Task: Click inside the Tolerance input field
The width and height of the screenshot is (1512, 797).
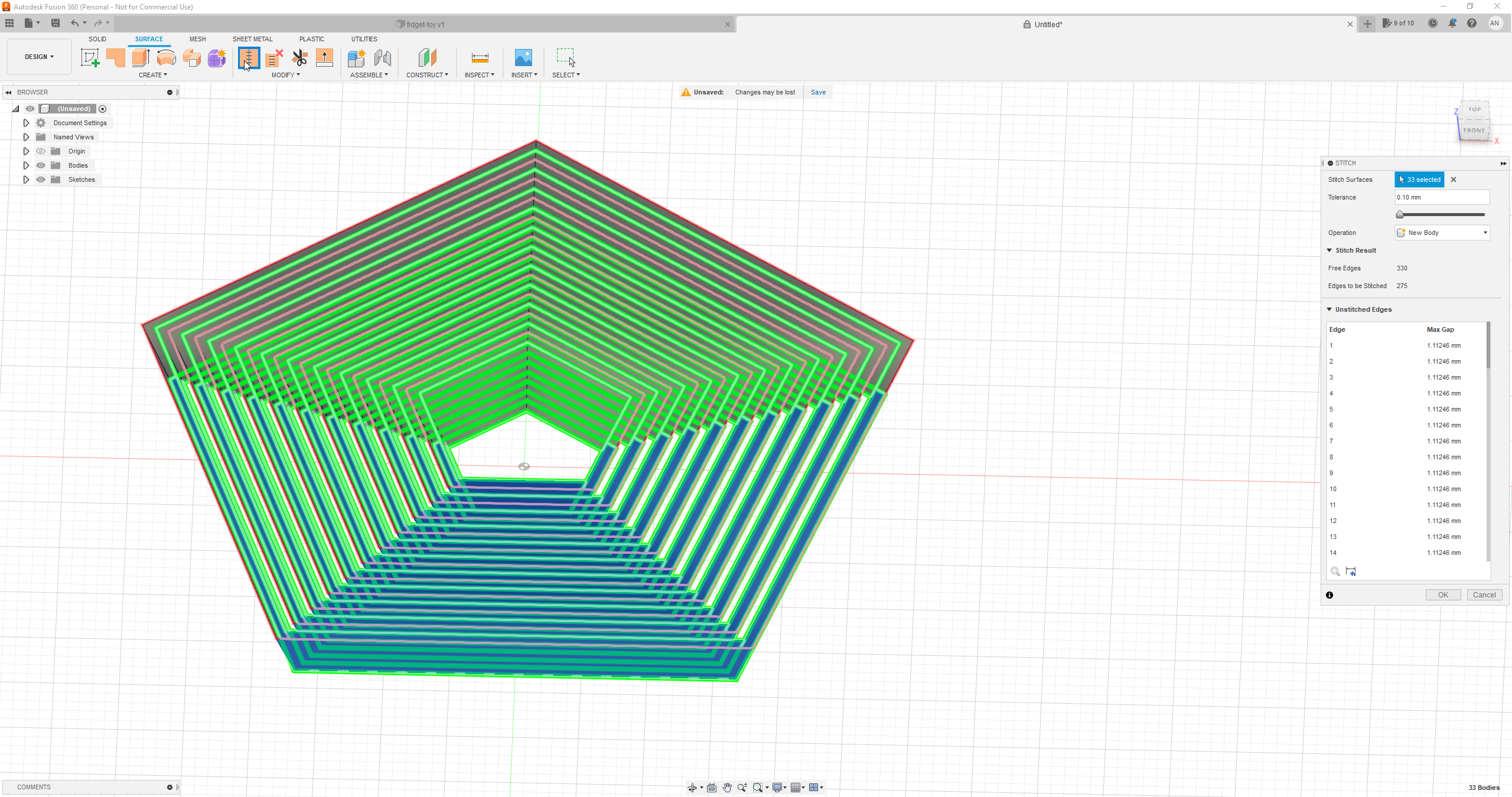Action: pyautogui.click(x=1441, y=197)
